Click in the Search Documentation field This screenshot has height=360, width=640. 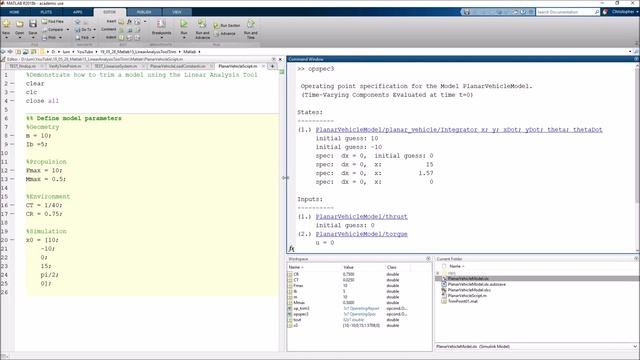564,12
